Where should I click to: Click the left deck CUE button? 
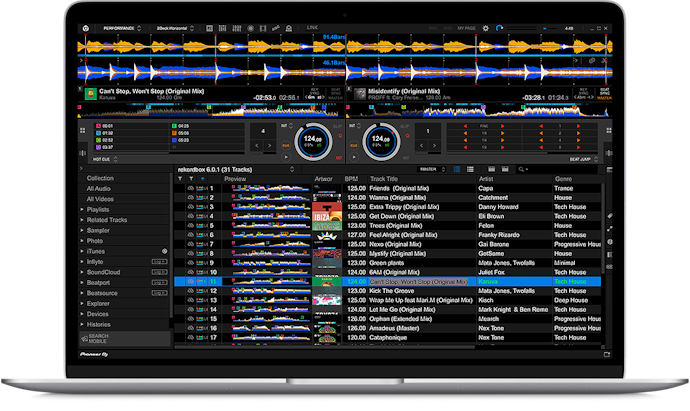[x=286, y=145]
